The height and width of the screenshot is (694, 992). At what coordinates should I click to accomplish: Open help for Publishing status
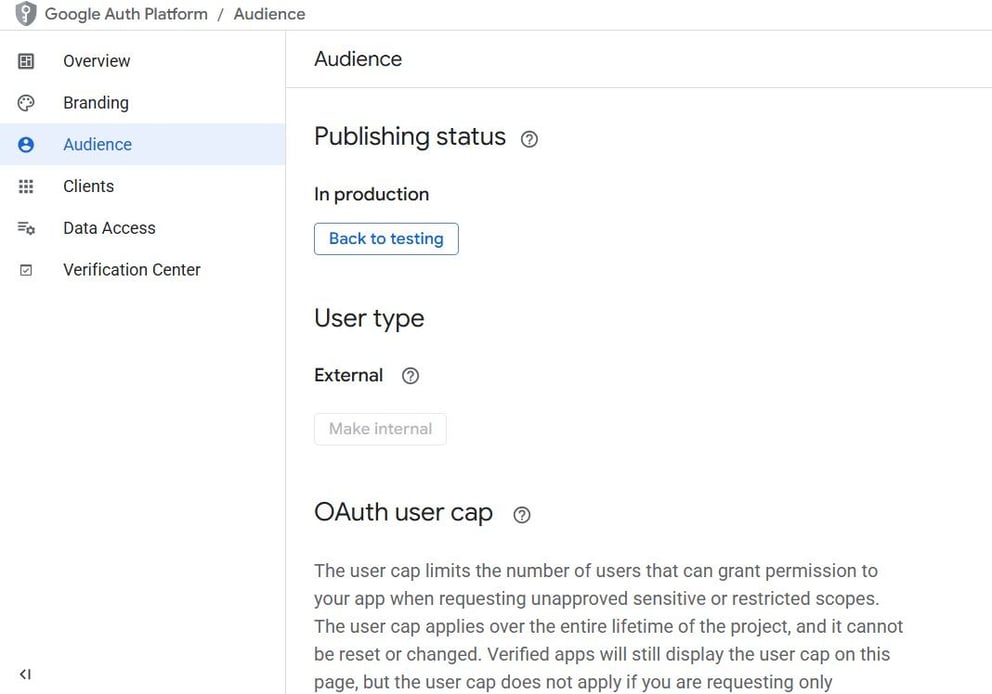click(x=529, y=139)
